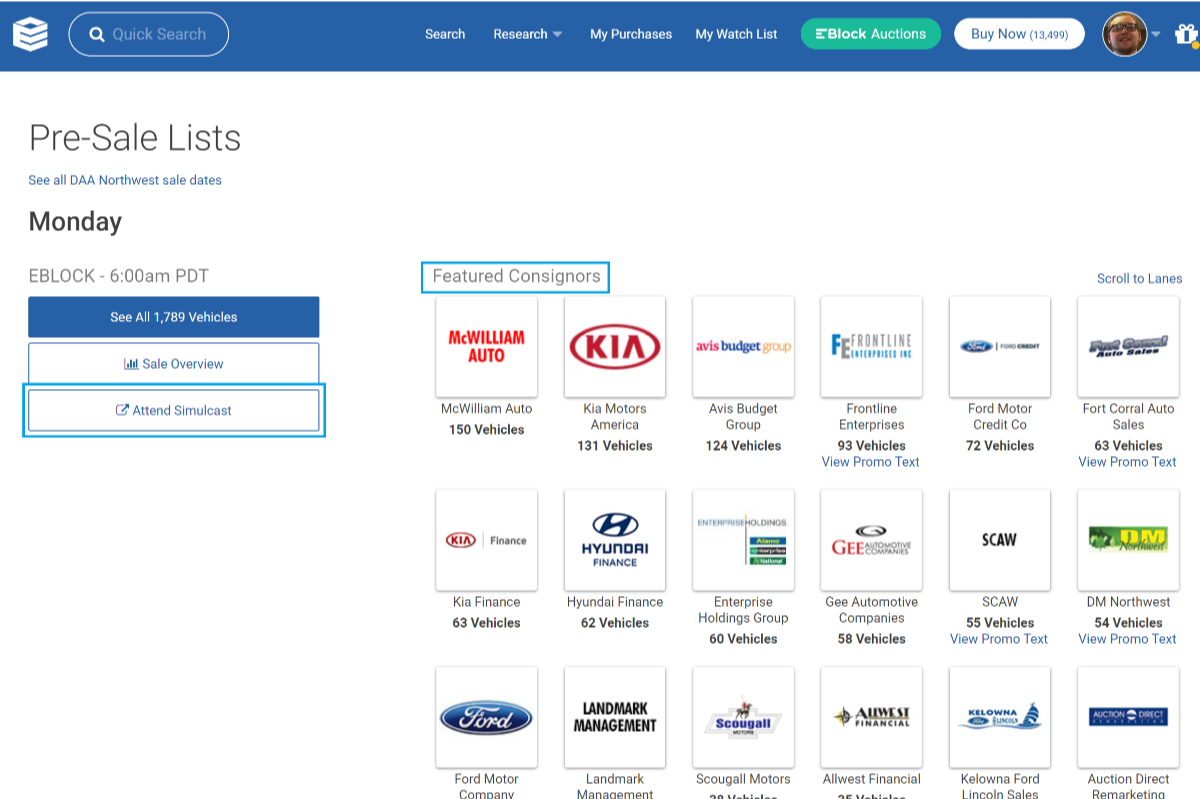The width and height of the screenshot is (1200, 799).
Task: Click the 55 Vehicles count under SCAW
Action: tap(1000, 623)
